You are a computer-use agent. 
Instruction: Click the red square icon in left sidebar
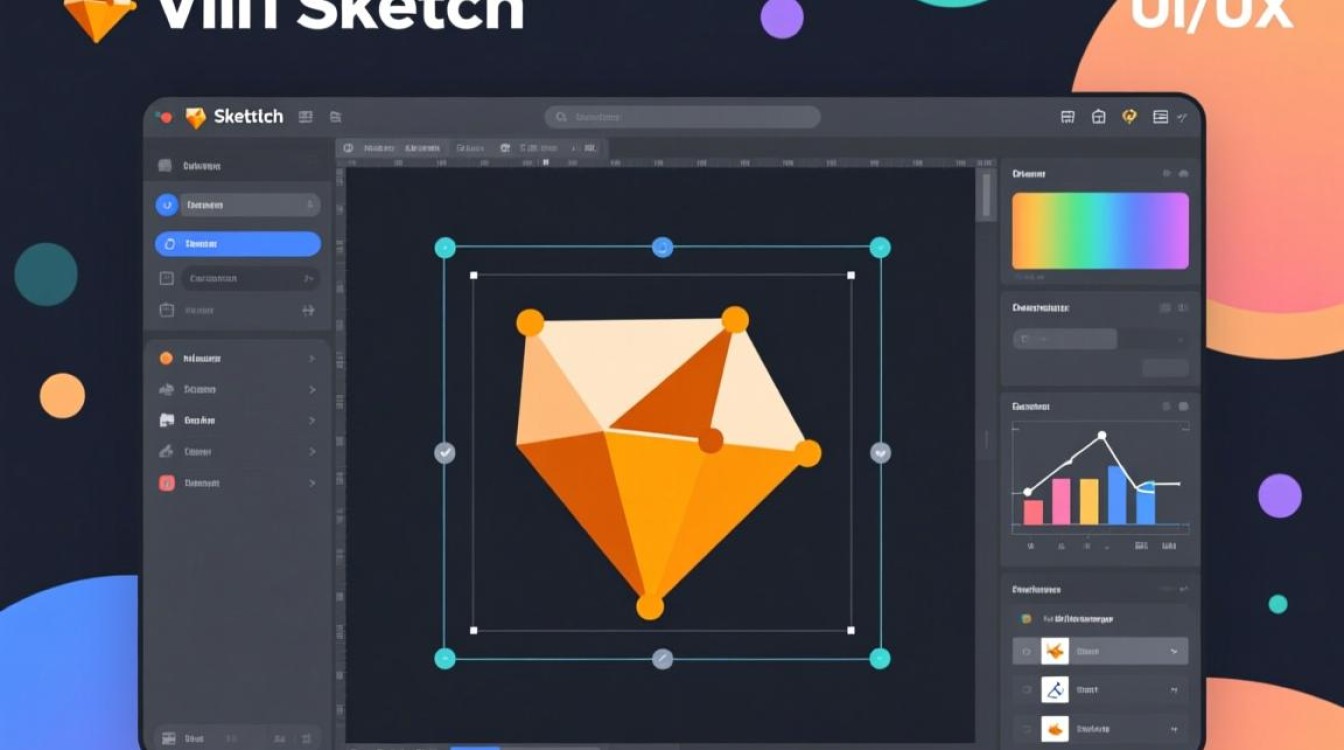pos(166,483)
